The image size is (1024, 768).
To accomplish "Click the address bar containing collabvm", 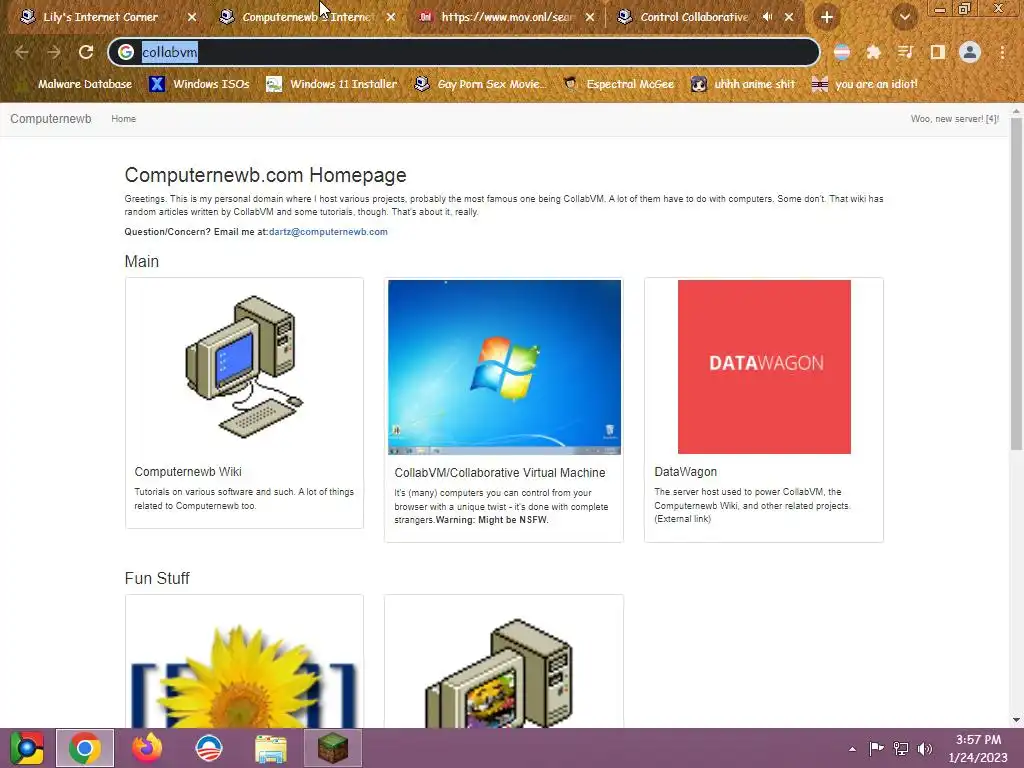I will 464,52.
